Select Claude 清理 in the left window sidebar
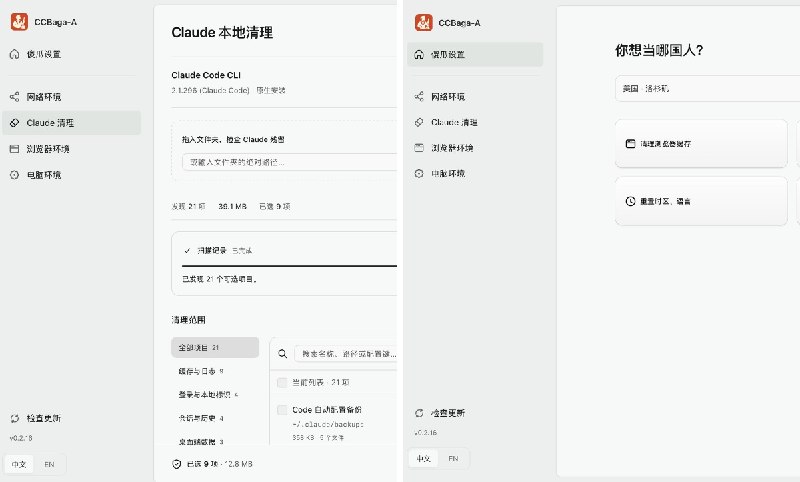This screenshot has height=482, width=800. [x=71, y=123]
